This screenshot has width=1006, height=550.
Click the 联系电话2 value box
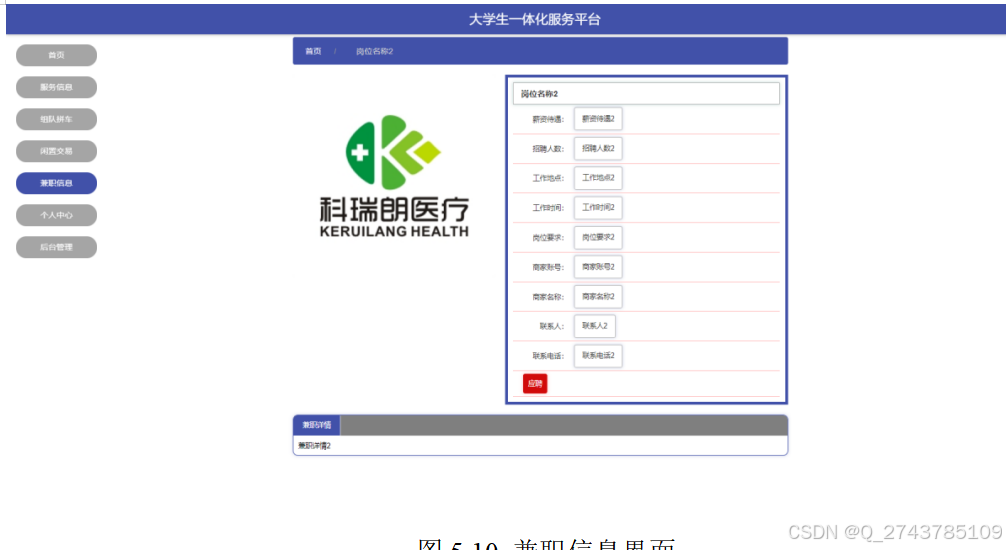[598, 356]
